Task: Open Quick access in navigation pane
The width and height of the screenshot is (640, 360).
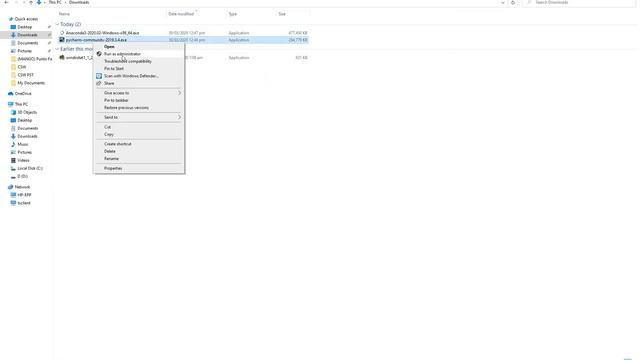Action: tap(26, 19)
